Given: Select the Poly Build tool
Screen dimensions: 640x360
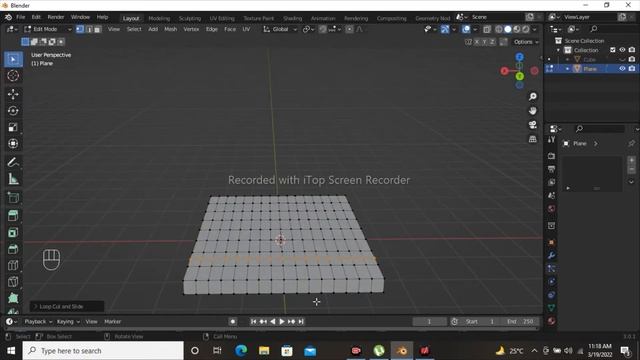Looking at the screenshot, I should (13, 298).
